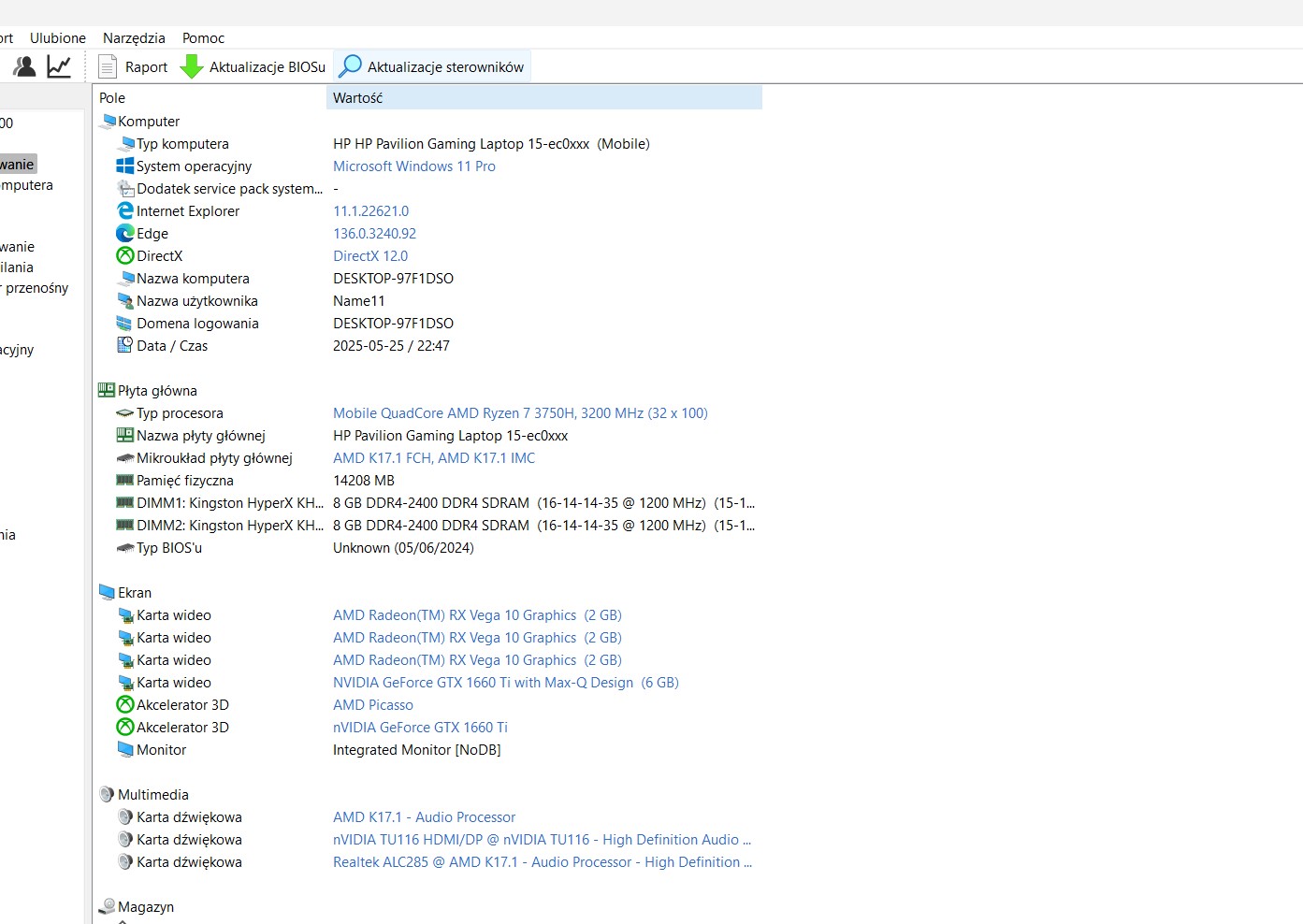Click the Pamięć fizyczna memory icon
This screenshot has height=924, width=1303.
125,481
